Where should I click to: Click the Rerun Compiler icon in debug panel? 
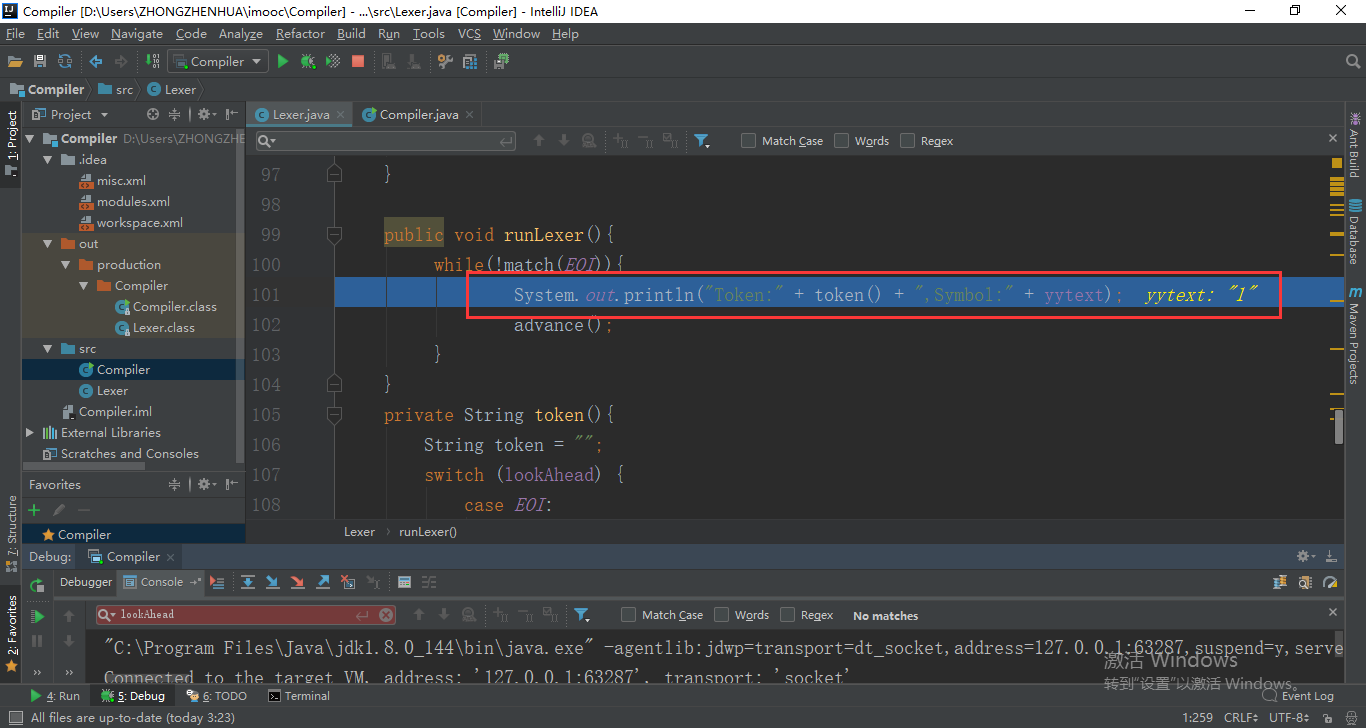click(x=37, y=586)
